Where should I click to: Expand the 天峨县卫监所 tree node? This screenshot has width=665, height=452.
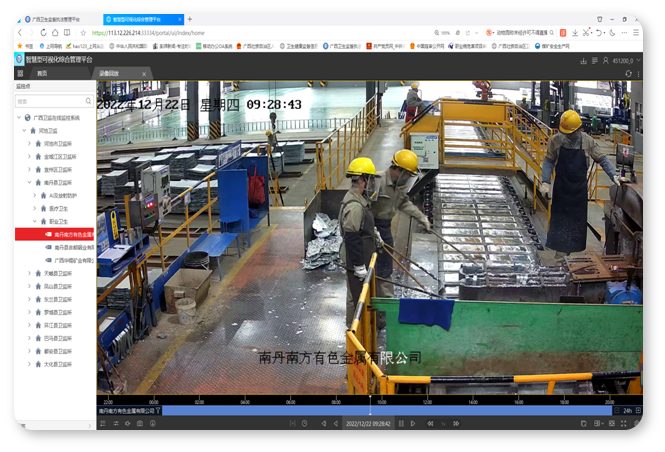point(29,273)
